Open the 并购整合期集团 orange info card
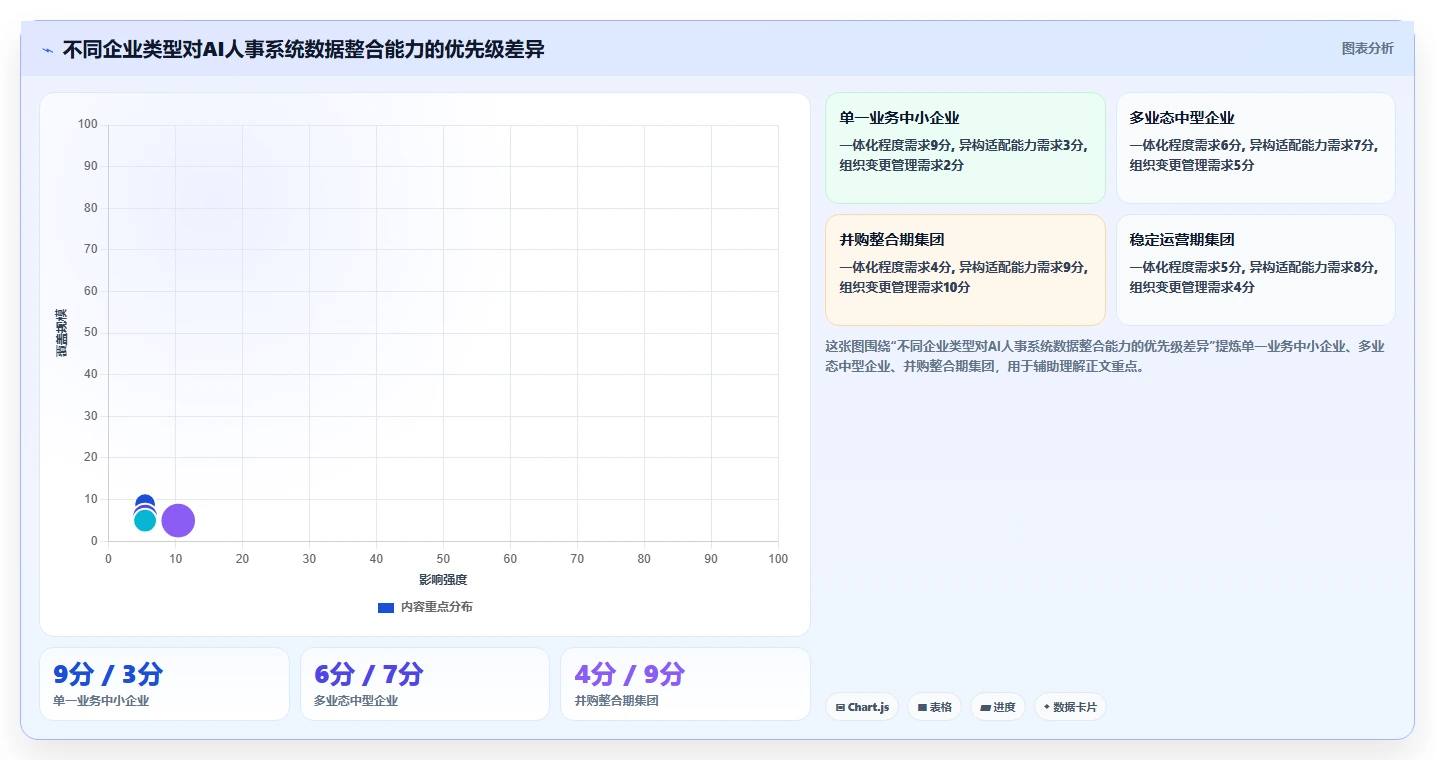 [x=965, y=270]
